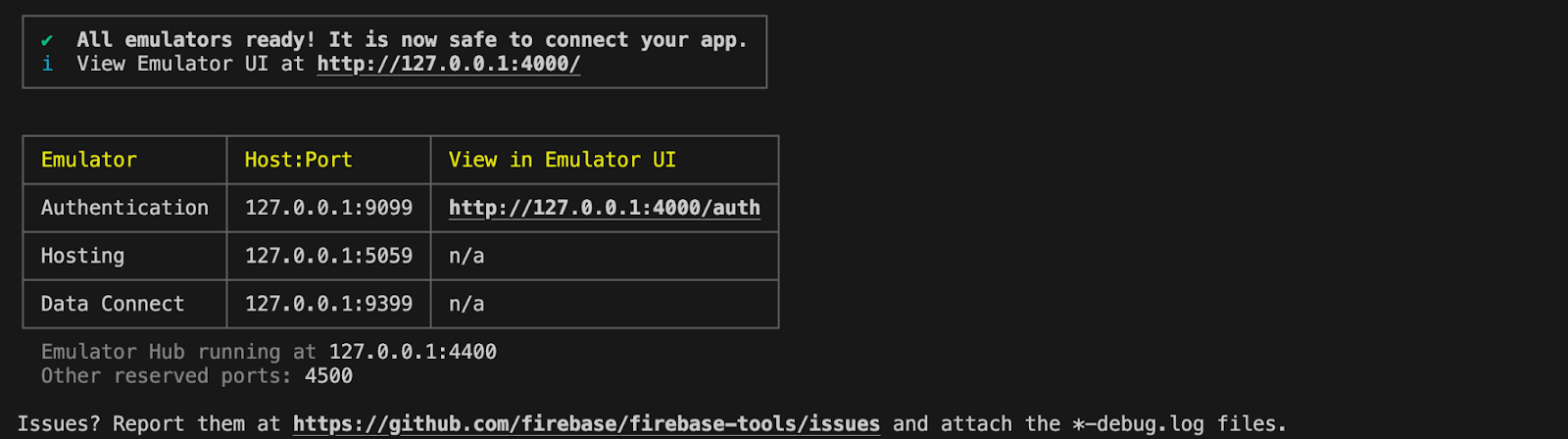Click the blue info "i" icon

click(46, 64)
